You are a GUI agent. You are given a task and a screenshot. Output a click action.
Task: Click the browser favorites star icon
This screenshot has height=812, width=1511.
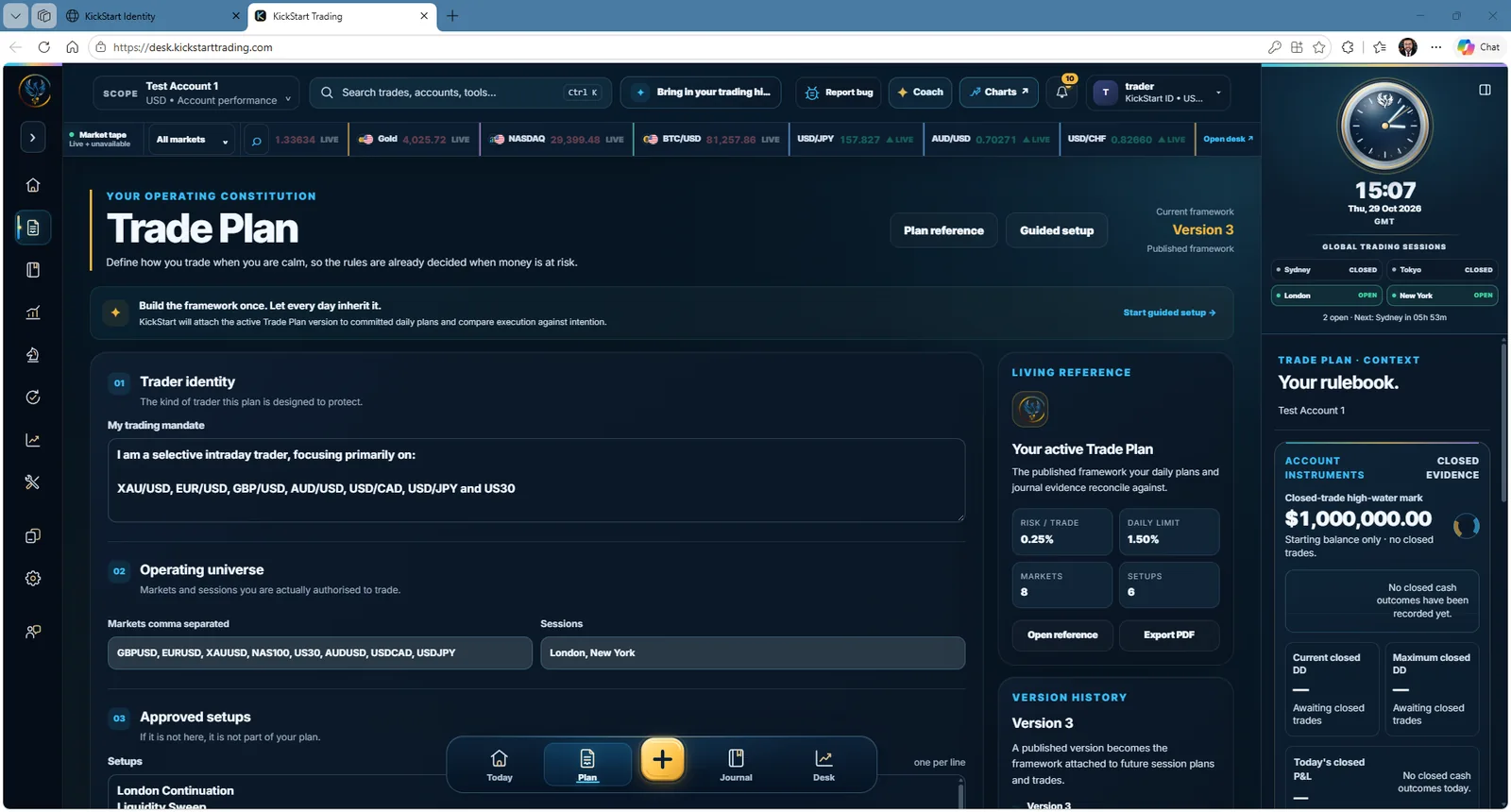pos(1319,47)
